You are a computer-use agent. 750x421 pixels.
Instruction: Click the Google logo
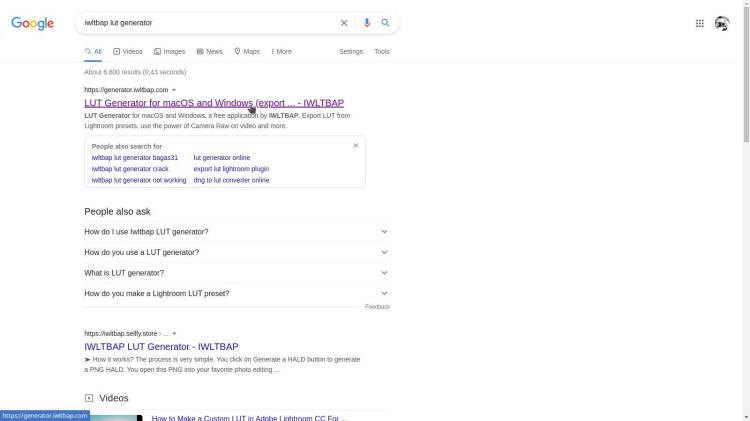[33, 23]
